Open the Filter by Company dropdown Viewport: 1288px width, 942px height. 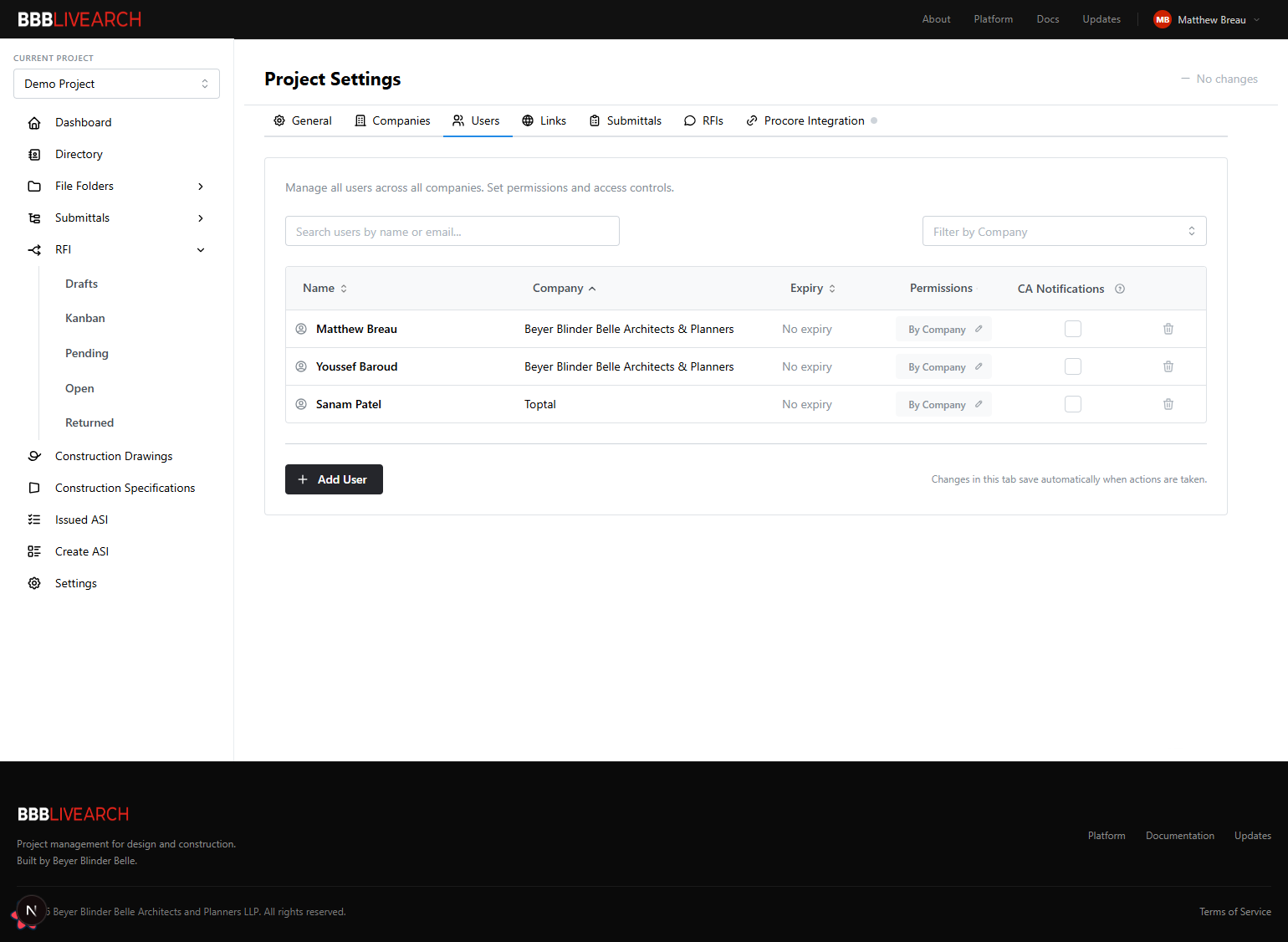tap(1064, 231)
